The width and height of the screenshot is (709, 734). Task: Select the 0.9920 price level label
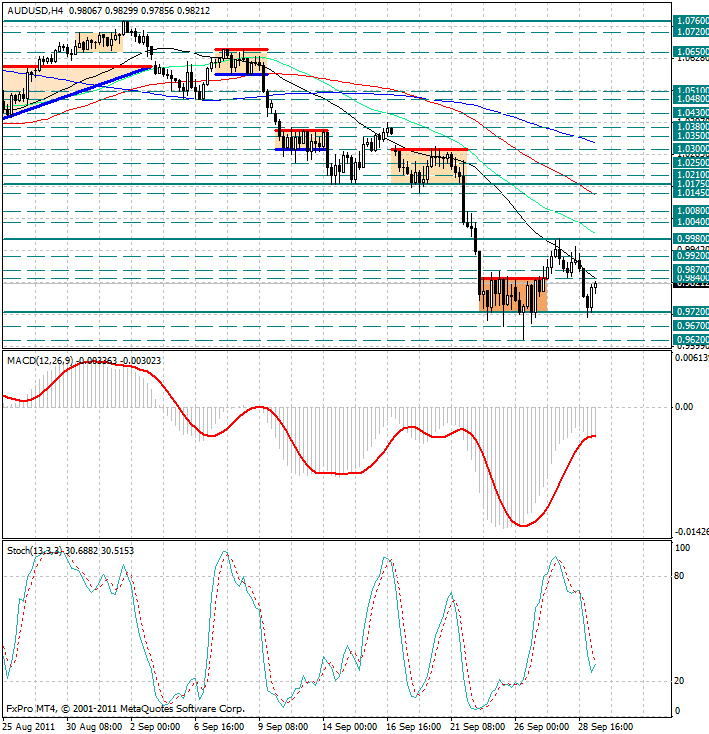click(691, 256)
